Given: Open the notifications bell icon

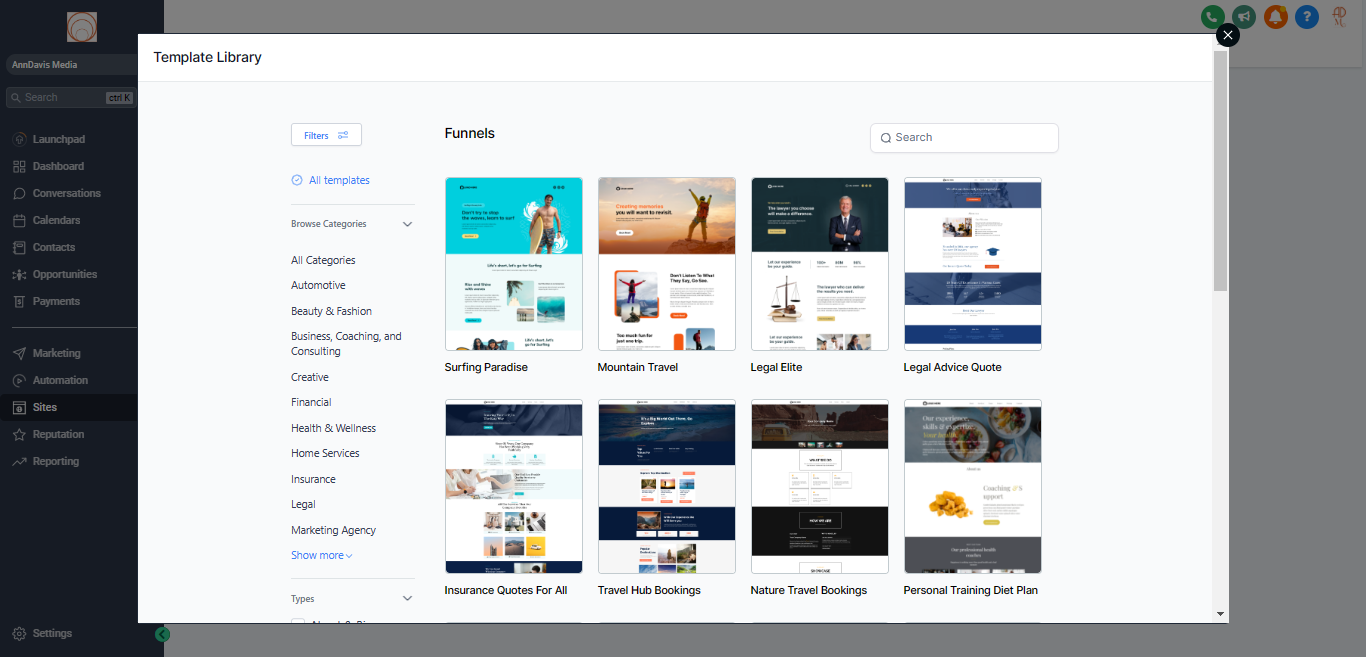Looking at the screenshot, I should (1275, 17).
